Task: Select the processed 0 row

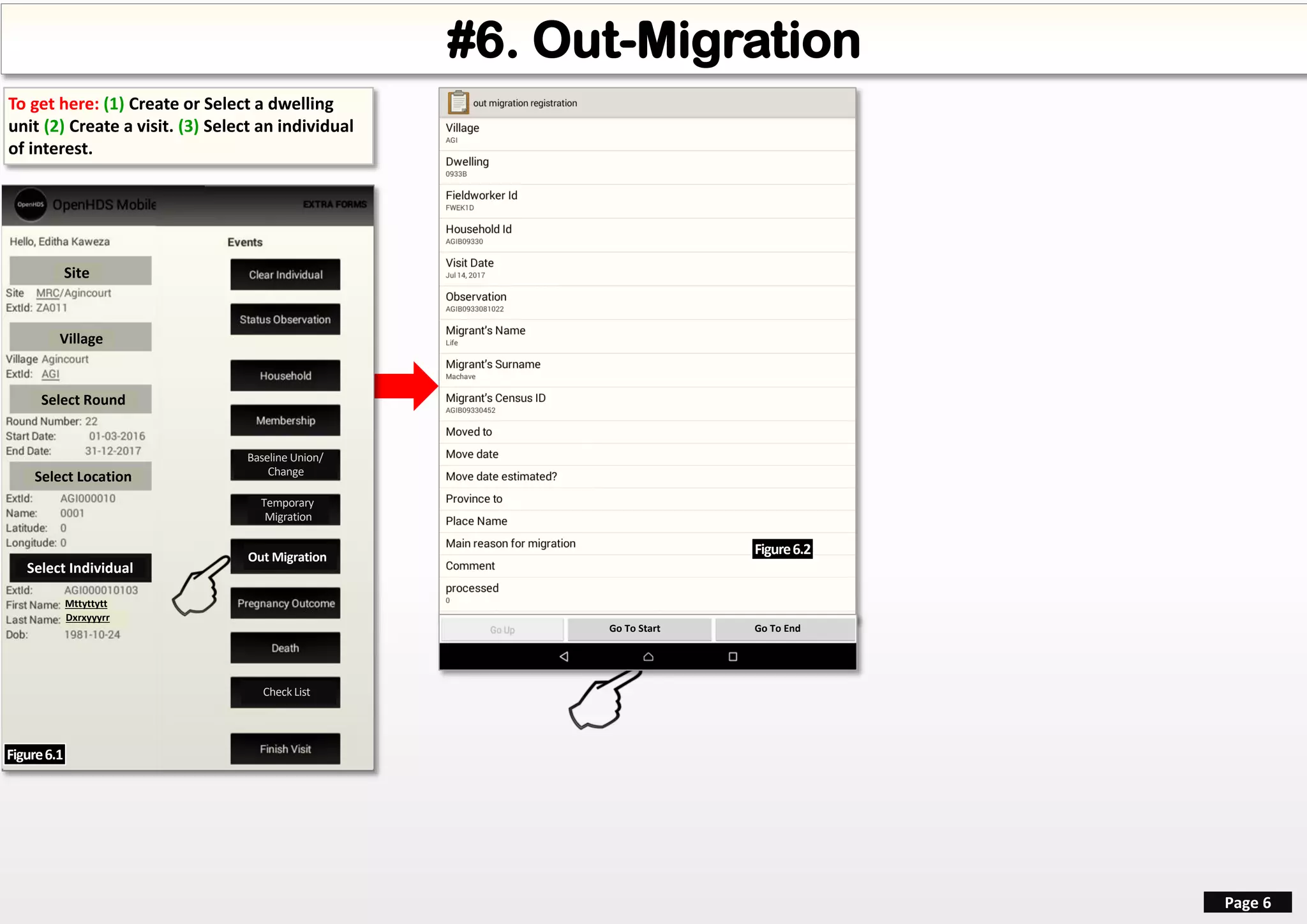Action: tap(647, 594)
